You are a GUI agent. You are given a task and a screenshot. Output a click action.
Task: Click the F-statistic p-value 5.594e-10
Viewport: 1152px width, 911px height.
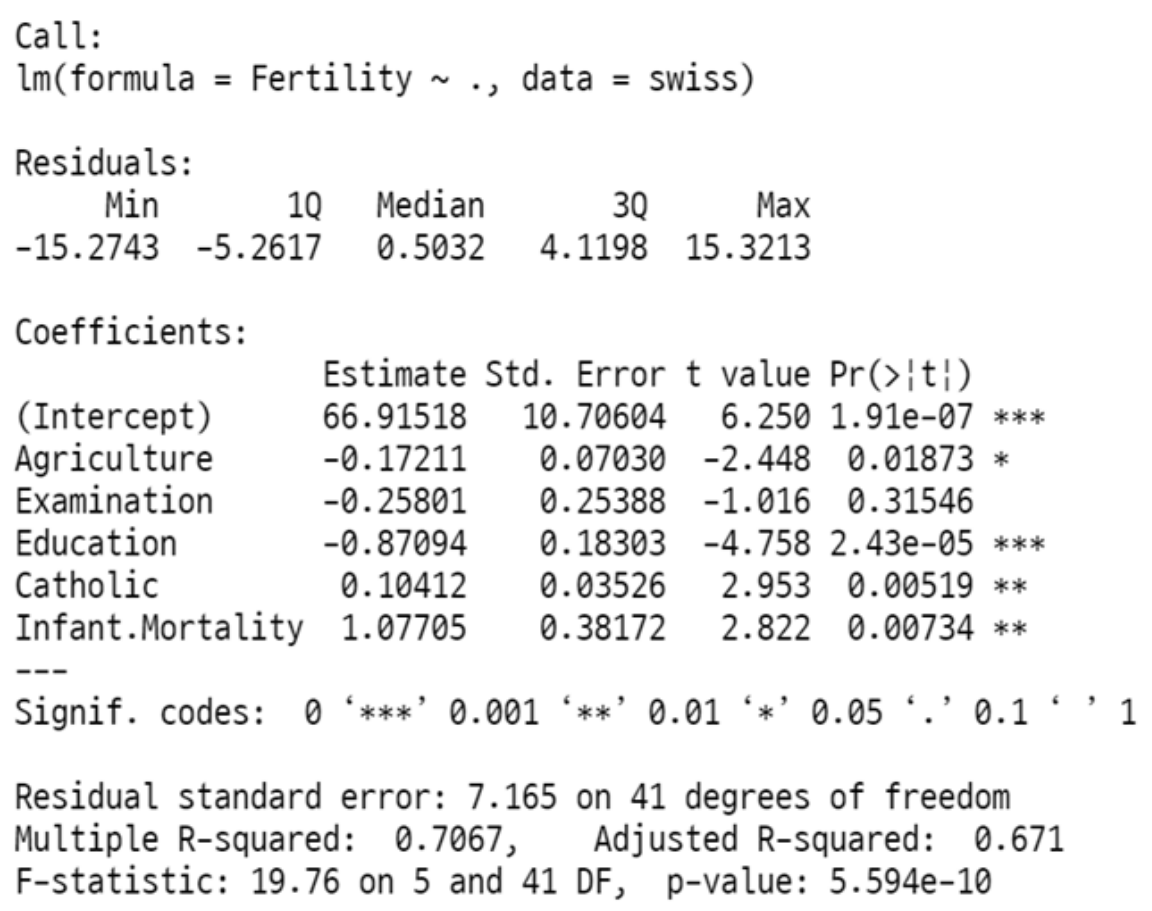[x=910, y=882]
